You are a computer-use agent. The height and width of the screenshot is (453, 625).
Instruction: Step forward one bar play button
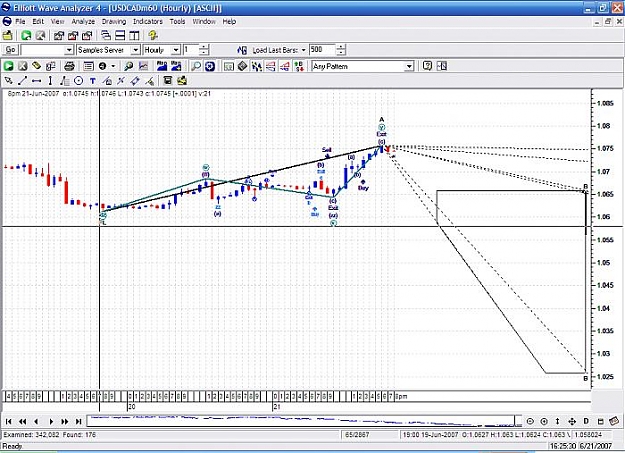coord(51,421)
